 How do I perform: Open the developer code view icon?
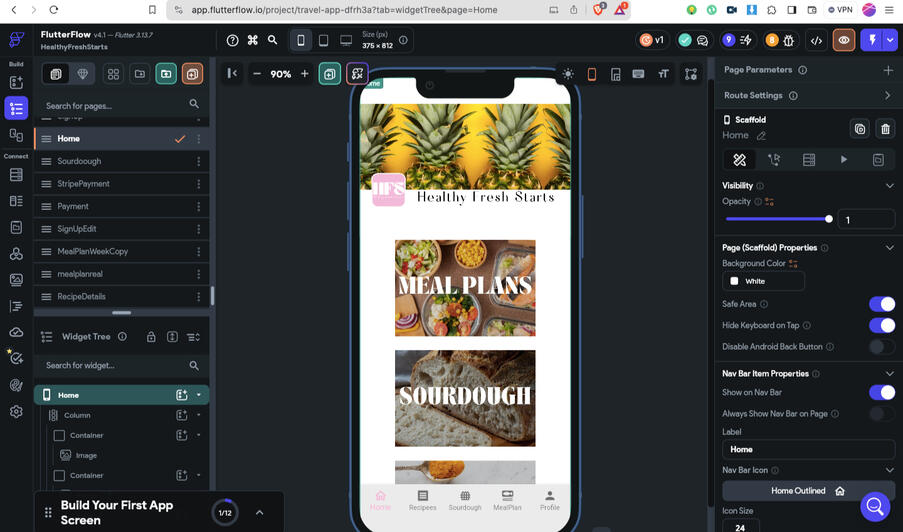coord(817,41)
